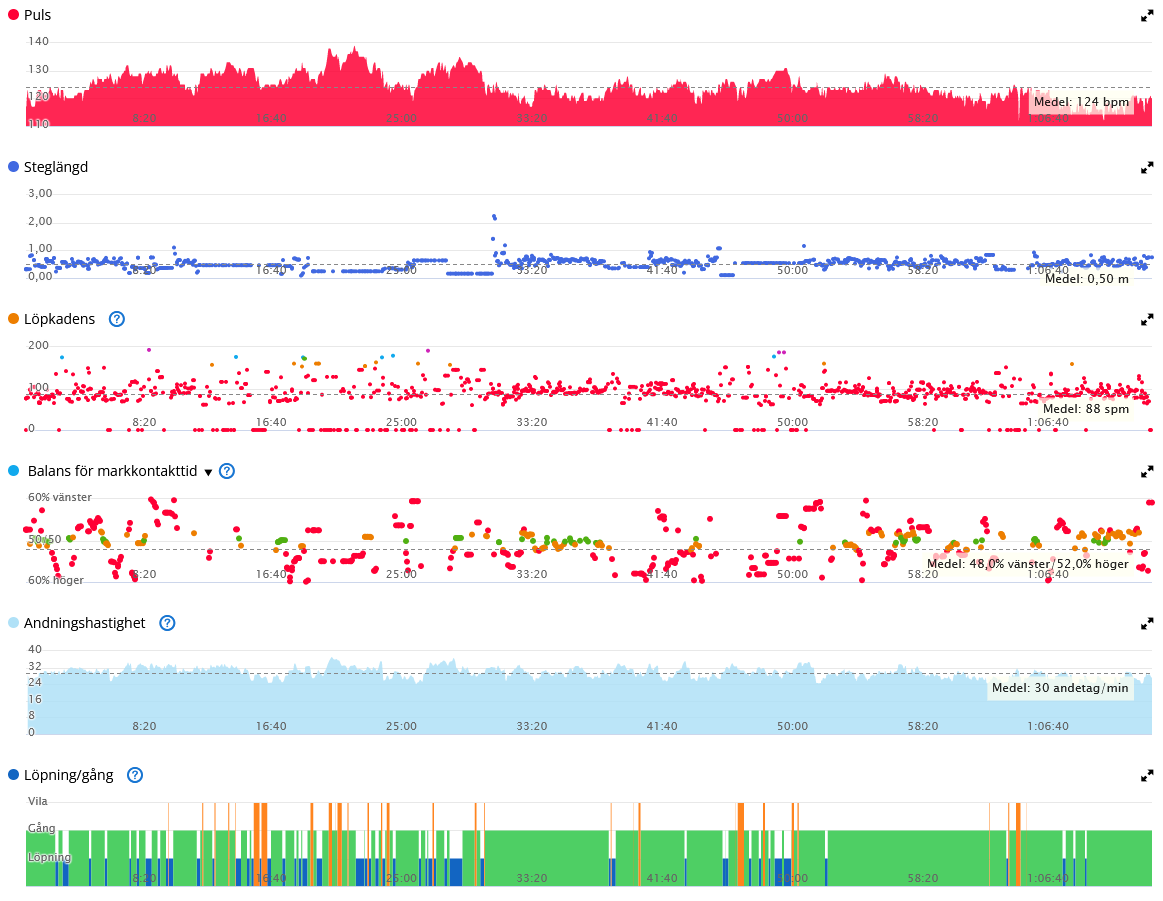Image resolution: width=1163 pixels, height=901 pixels.
Task: Open help for Andningshastighet
Action: tap(167, 623)
